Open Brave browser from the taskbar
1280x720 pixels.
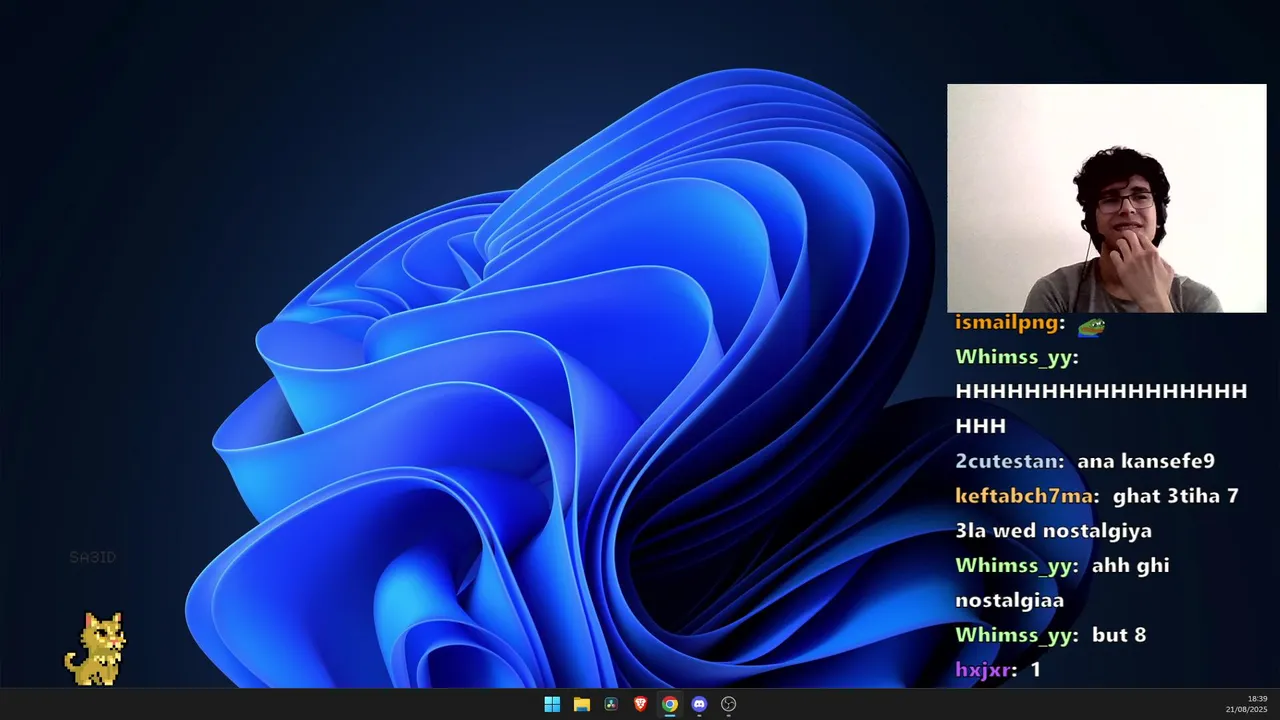point(640,704)
